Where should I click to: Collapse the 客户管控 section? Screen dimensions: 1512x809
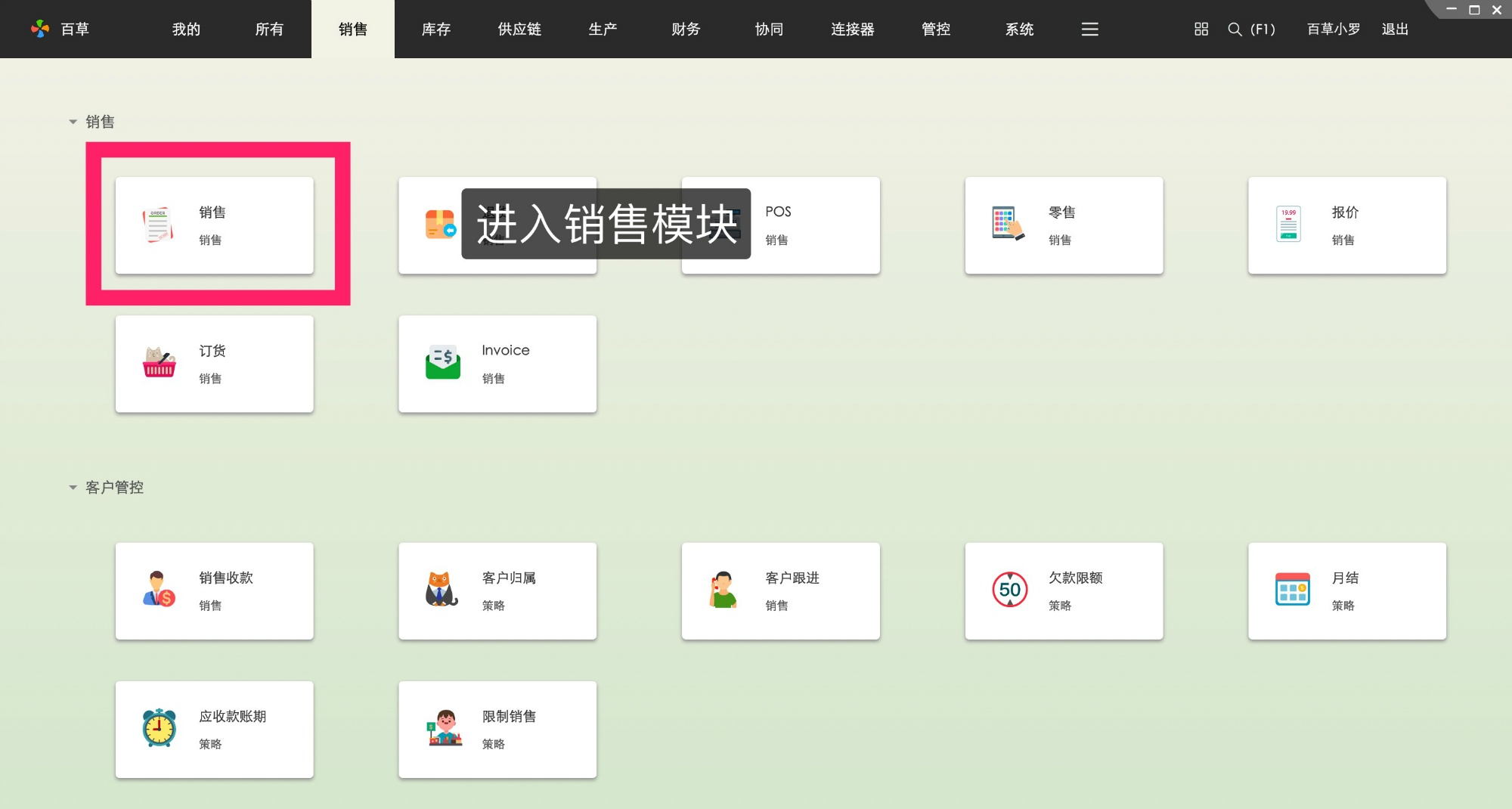click(73, 487)
